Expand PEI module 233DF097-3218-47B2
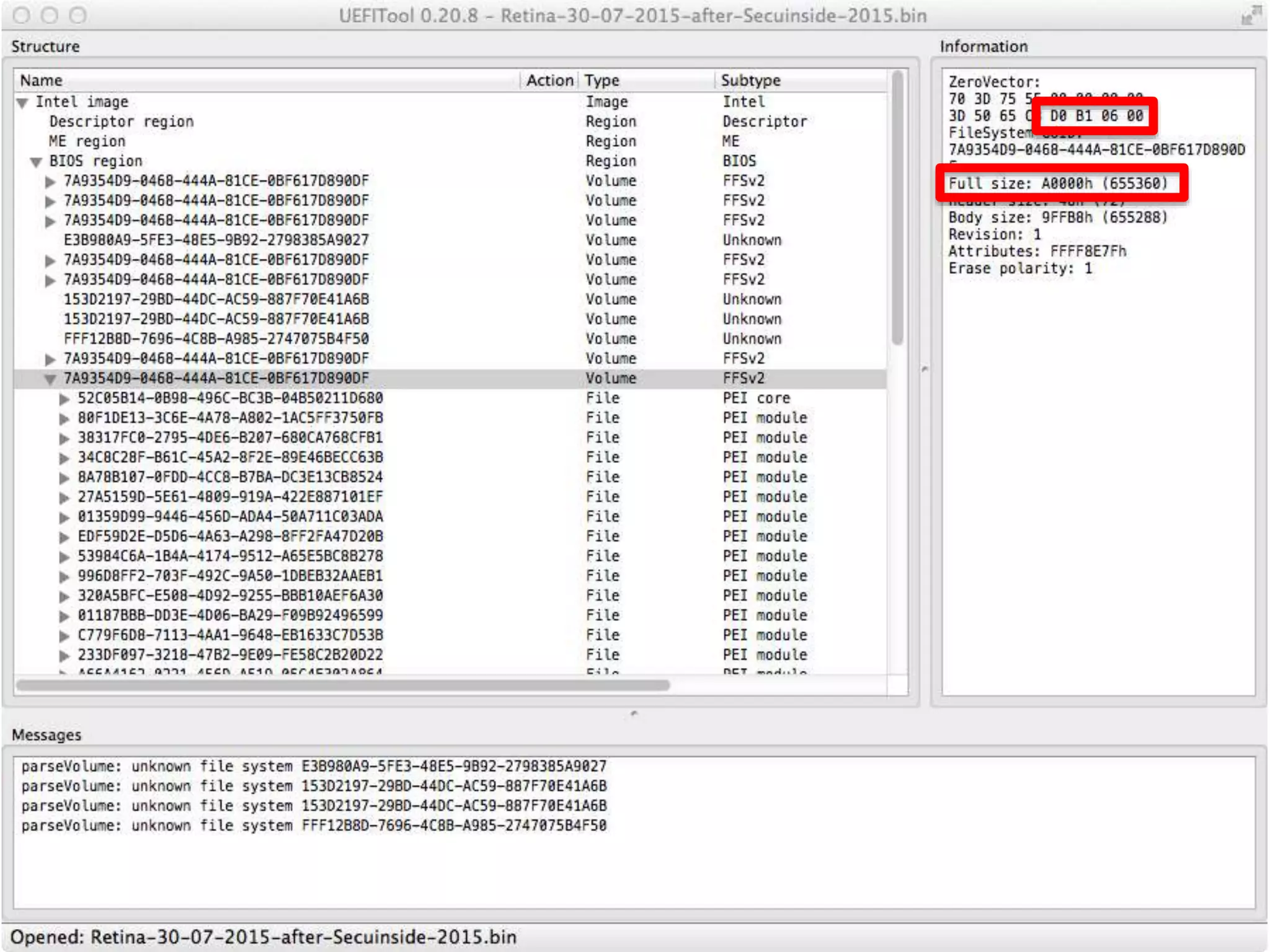Viewport: 1270px width, 952px height. [64, 656]
